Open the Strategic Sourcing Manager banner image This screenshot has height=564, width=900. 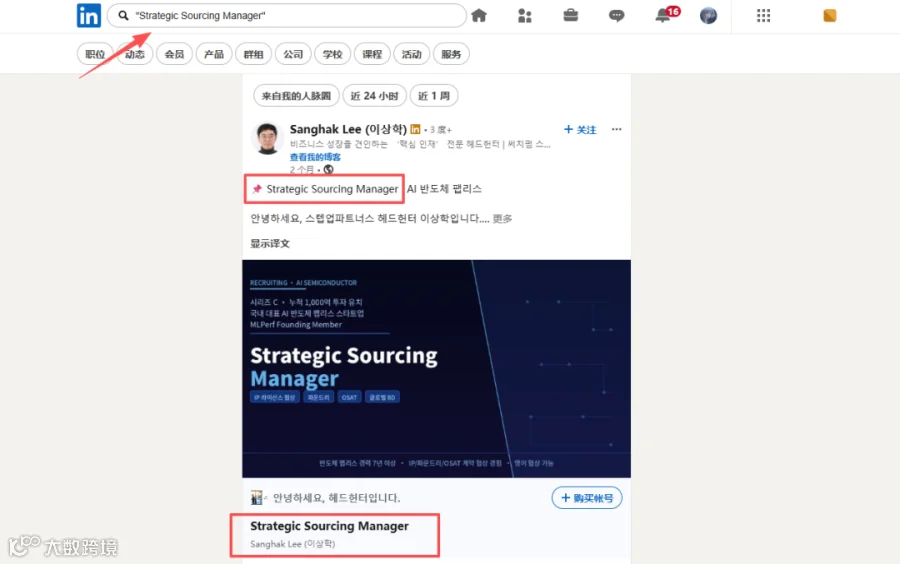pos(436,368)
